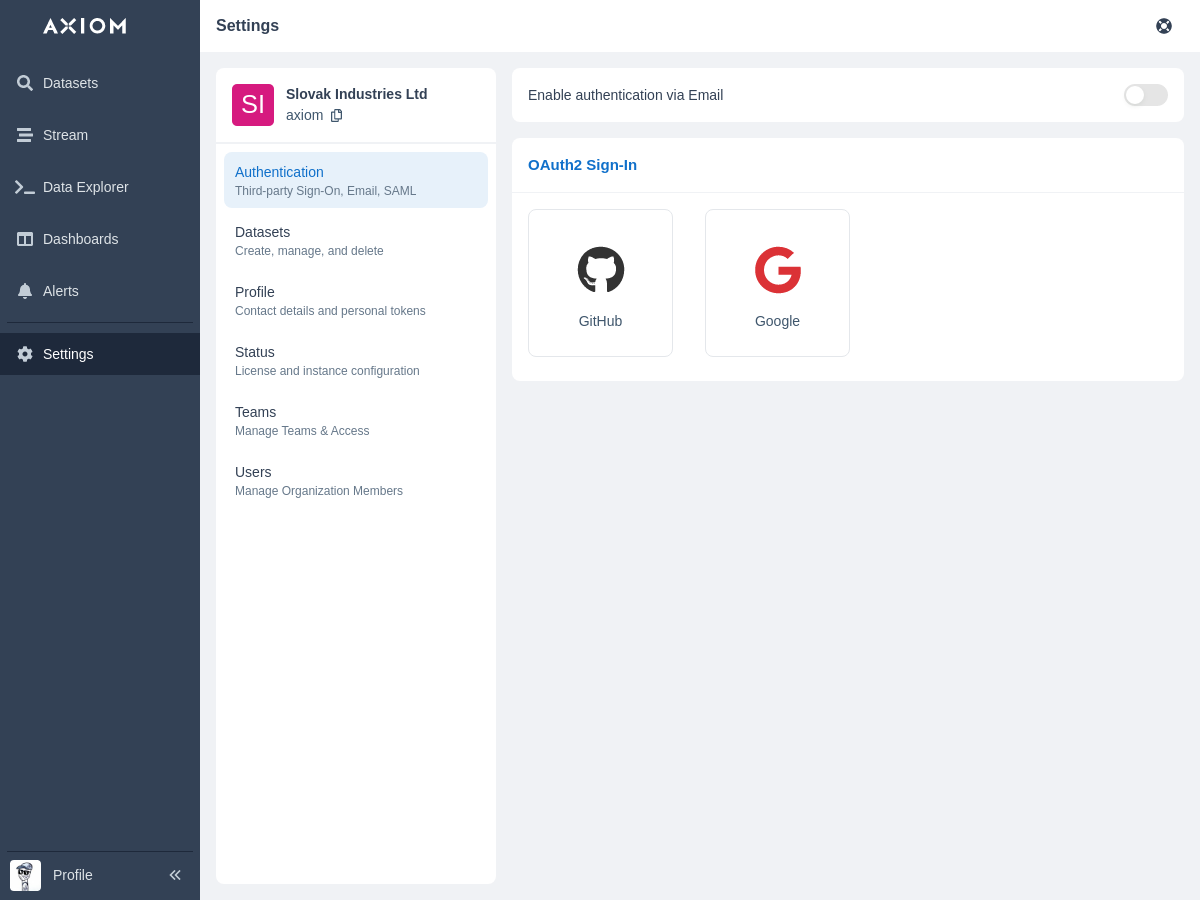Click the GitHub logo icon
The image size is (1200, 900).
(x=601, y=270)
